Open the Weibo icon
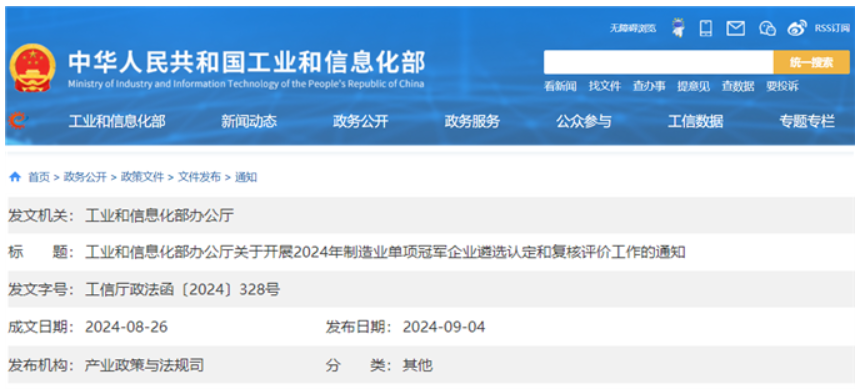Image resolution: width=861 pixels, height=389 pixels. [797, 27]
